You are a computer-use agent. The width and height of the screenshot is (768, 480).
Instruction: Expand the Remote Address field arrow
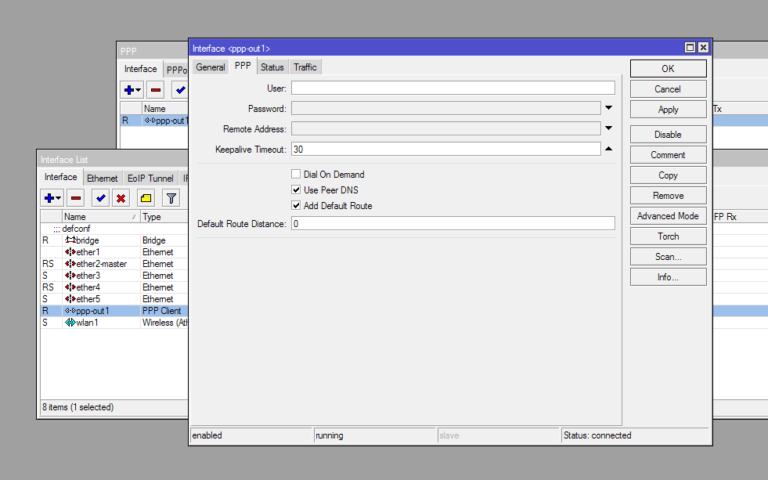coord(608,128)
